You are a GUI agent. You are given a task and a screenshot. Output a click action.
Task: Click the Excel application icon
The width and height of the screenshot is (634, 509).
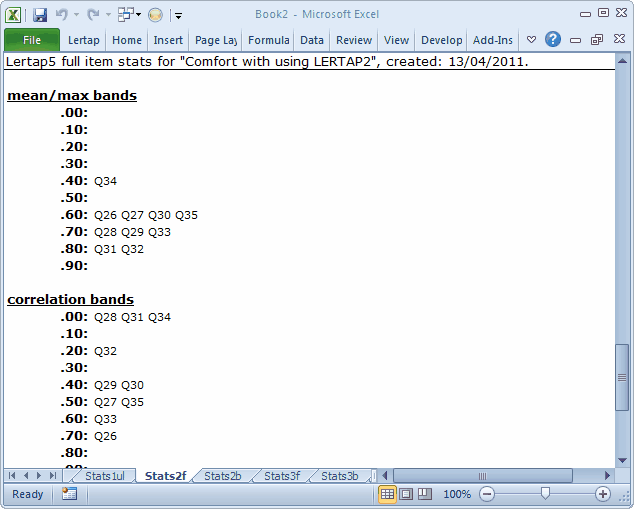pyautogui.click(x=13, y=15)
